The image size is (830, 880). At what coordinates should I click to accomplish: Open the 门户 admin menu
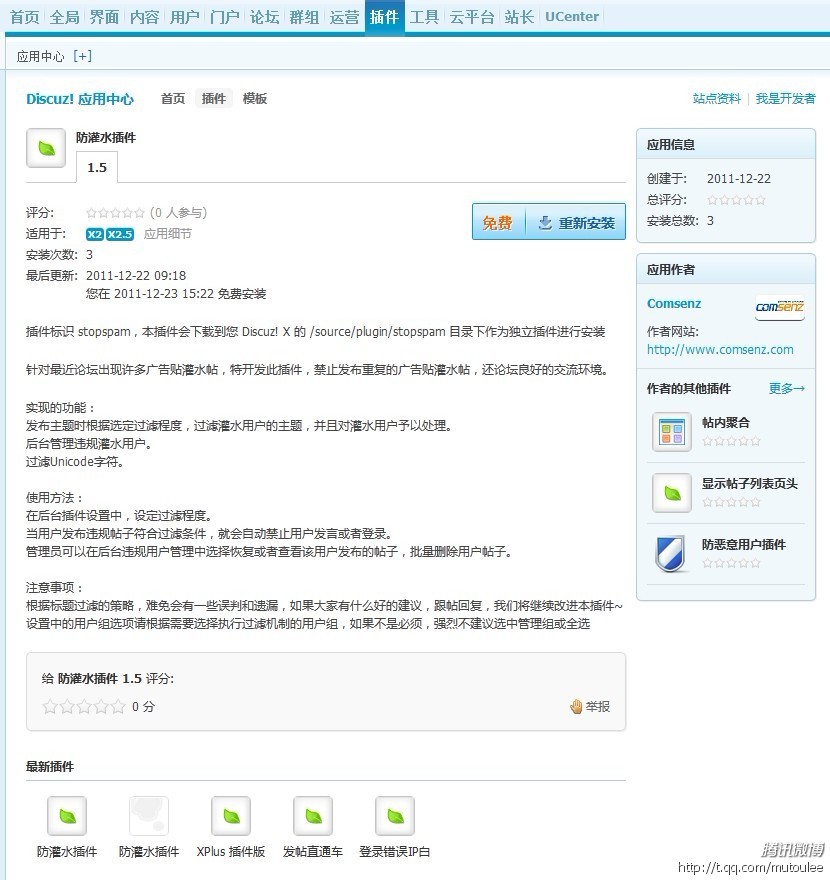(224, 17)
